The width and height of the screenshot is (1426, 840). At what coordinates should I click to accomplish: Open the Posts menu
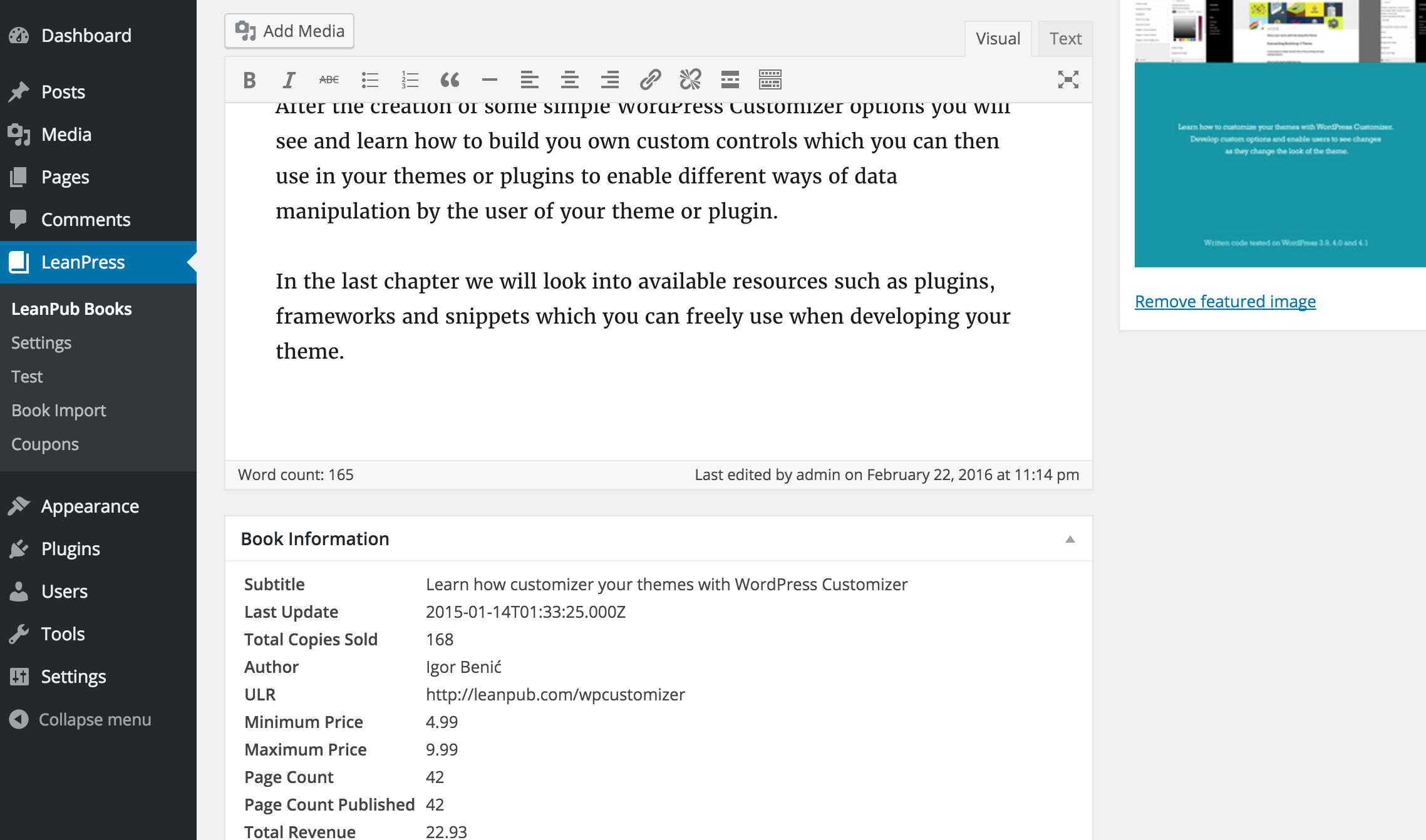(98, 92)
